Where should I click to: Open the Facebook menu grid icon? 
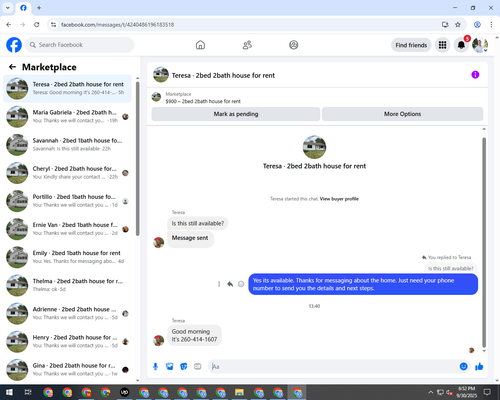point(442,45)
